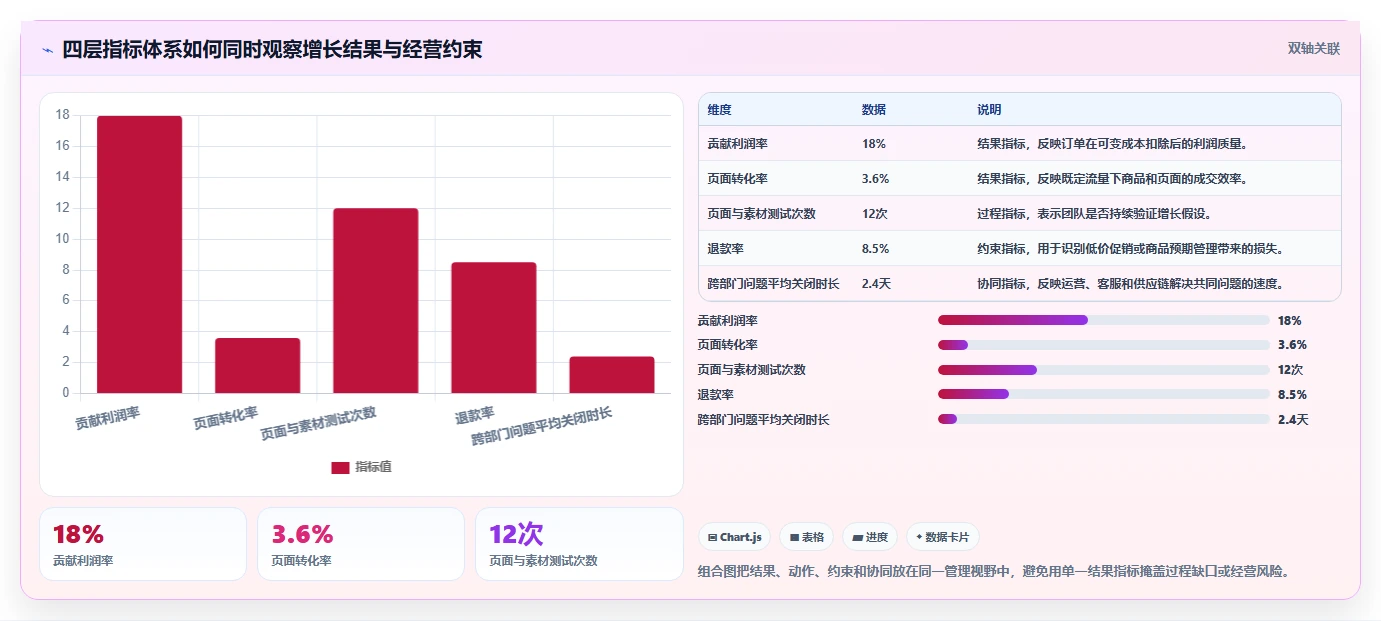This screenshot has height=621, width=1381.
Task: Click the footer summary sentence starting 组合图
Action: tap(993, 572)
